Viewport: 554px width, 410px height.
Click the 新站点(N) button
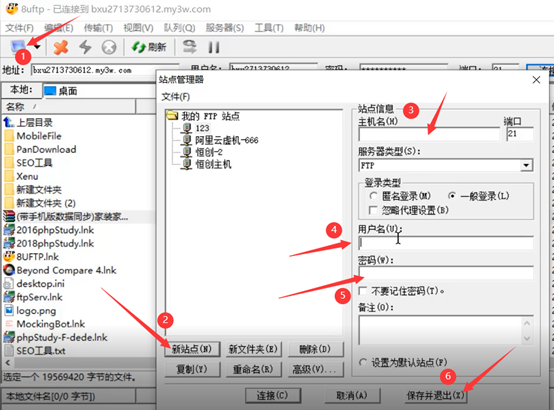tap(192, 349)
